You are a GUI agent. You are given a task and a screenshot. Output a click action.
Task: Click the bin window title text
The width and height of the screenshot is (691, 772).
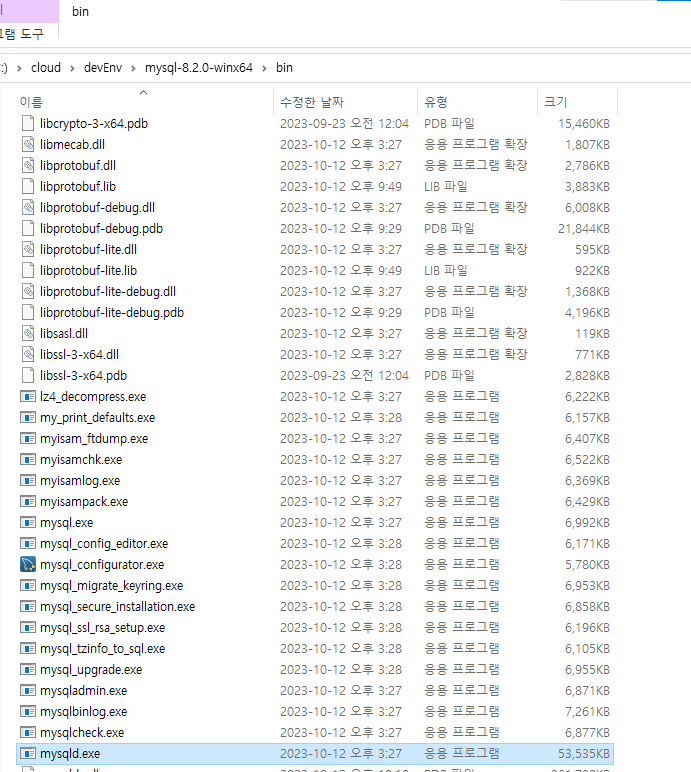click(x=80, y=12)
